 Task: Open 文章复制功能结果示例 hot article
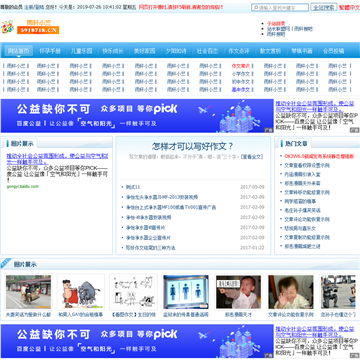307,237
